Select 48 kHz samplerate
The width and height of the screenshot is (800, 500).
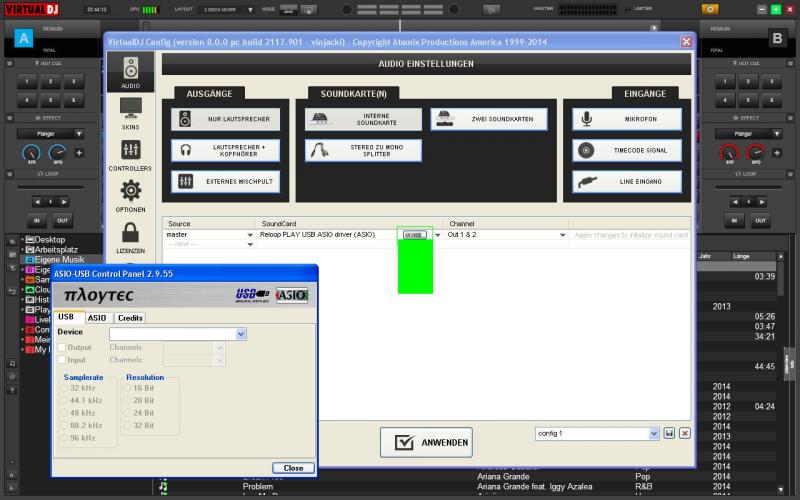click(64, 413)
